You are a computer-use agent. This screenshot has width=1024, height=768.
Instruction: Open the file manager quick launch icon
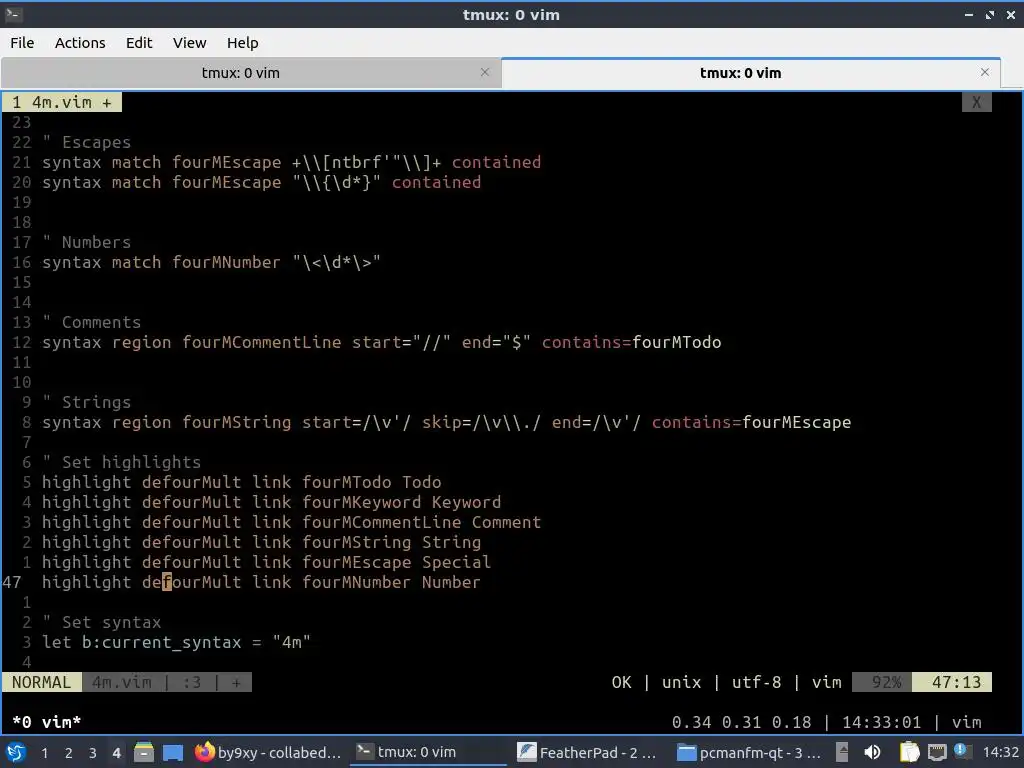point(144,752)
